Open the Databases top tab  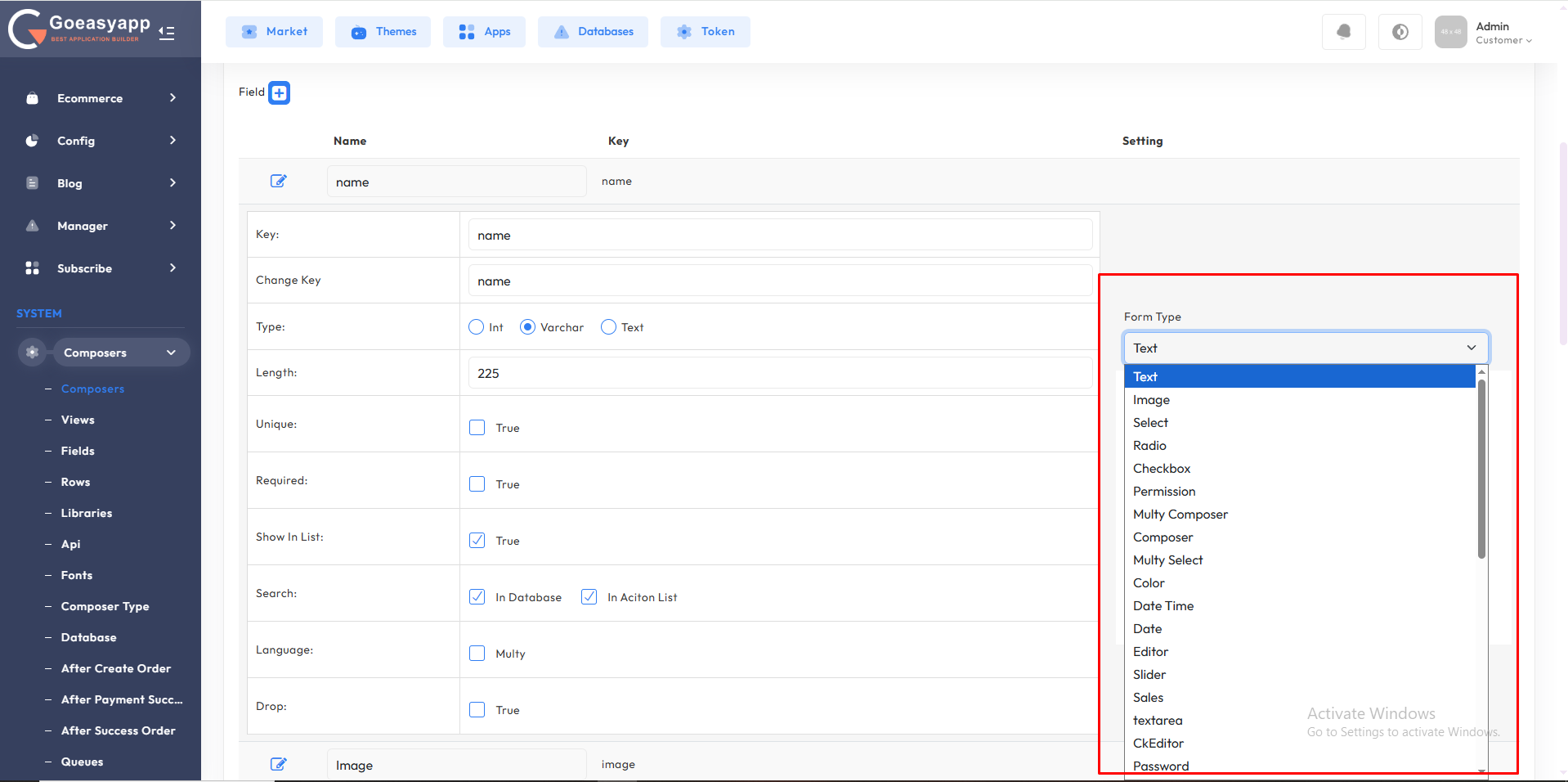click(x=593, y=32)
